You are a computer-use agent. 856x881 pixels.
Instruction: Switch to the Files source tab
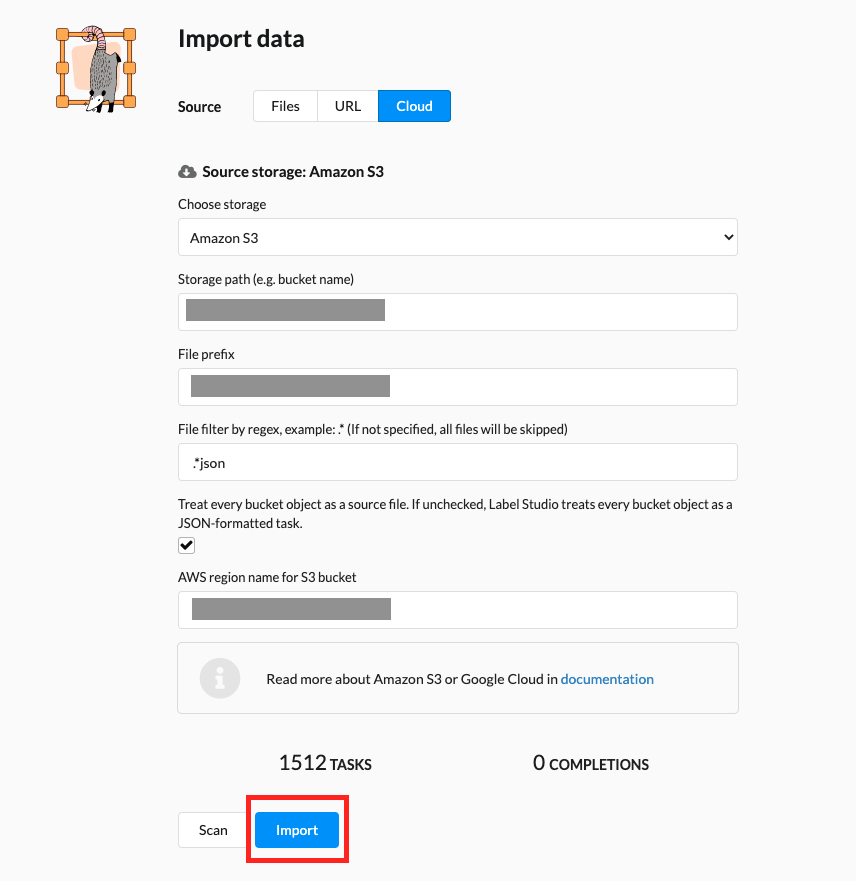(285, 106)
